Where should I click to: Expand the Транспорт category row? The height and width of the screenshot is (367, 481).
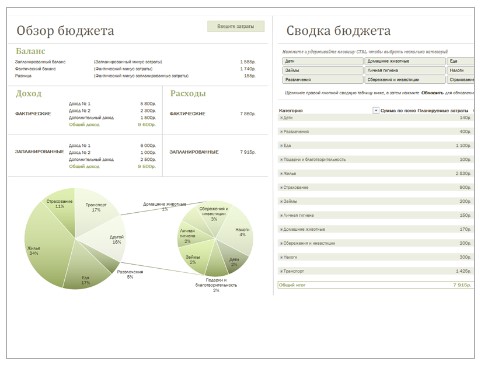coord(282,271)
